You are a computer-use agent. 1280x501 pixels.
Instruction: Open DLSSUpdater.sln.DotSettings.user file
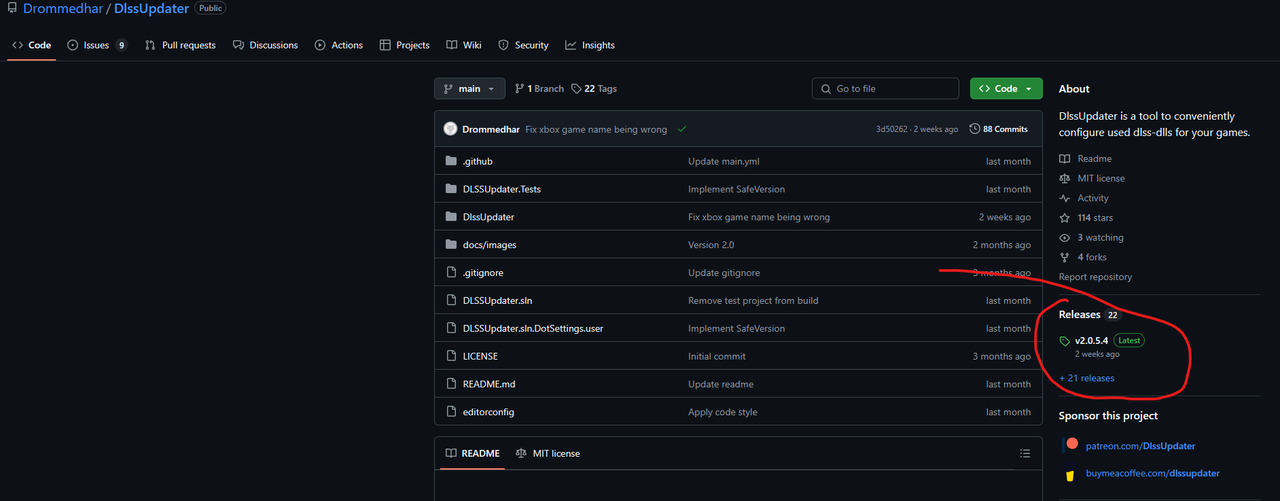tap(532, 328)
